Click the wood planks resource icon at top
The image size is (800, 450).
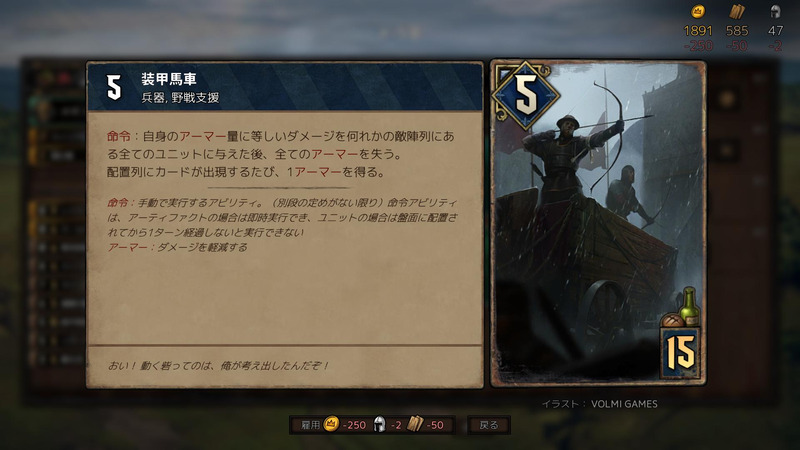[x=737, y=11]
